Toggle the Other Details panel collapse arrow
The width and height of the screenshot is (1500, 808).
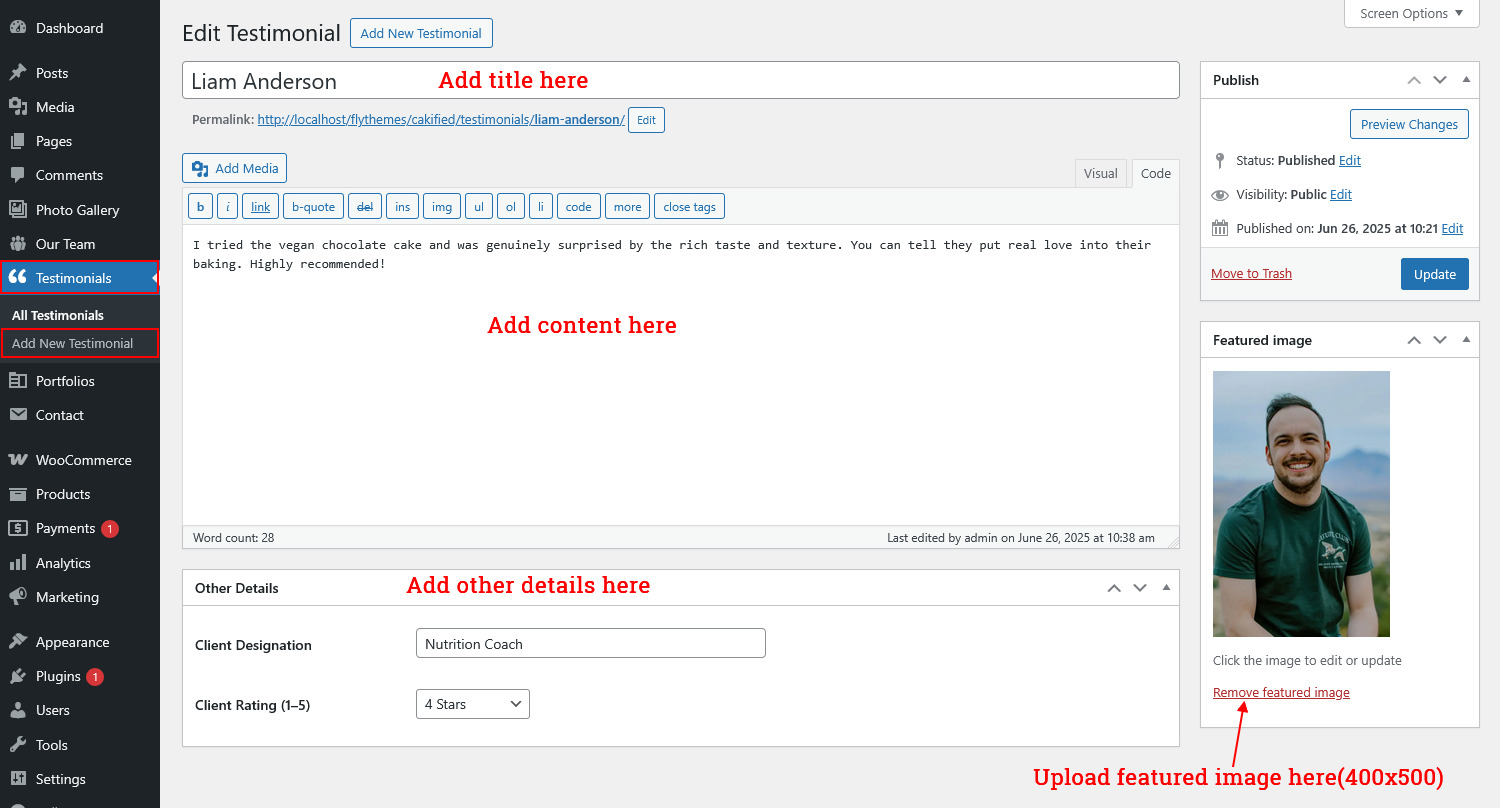1166,588
